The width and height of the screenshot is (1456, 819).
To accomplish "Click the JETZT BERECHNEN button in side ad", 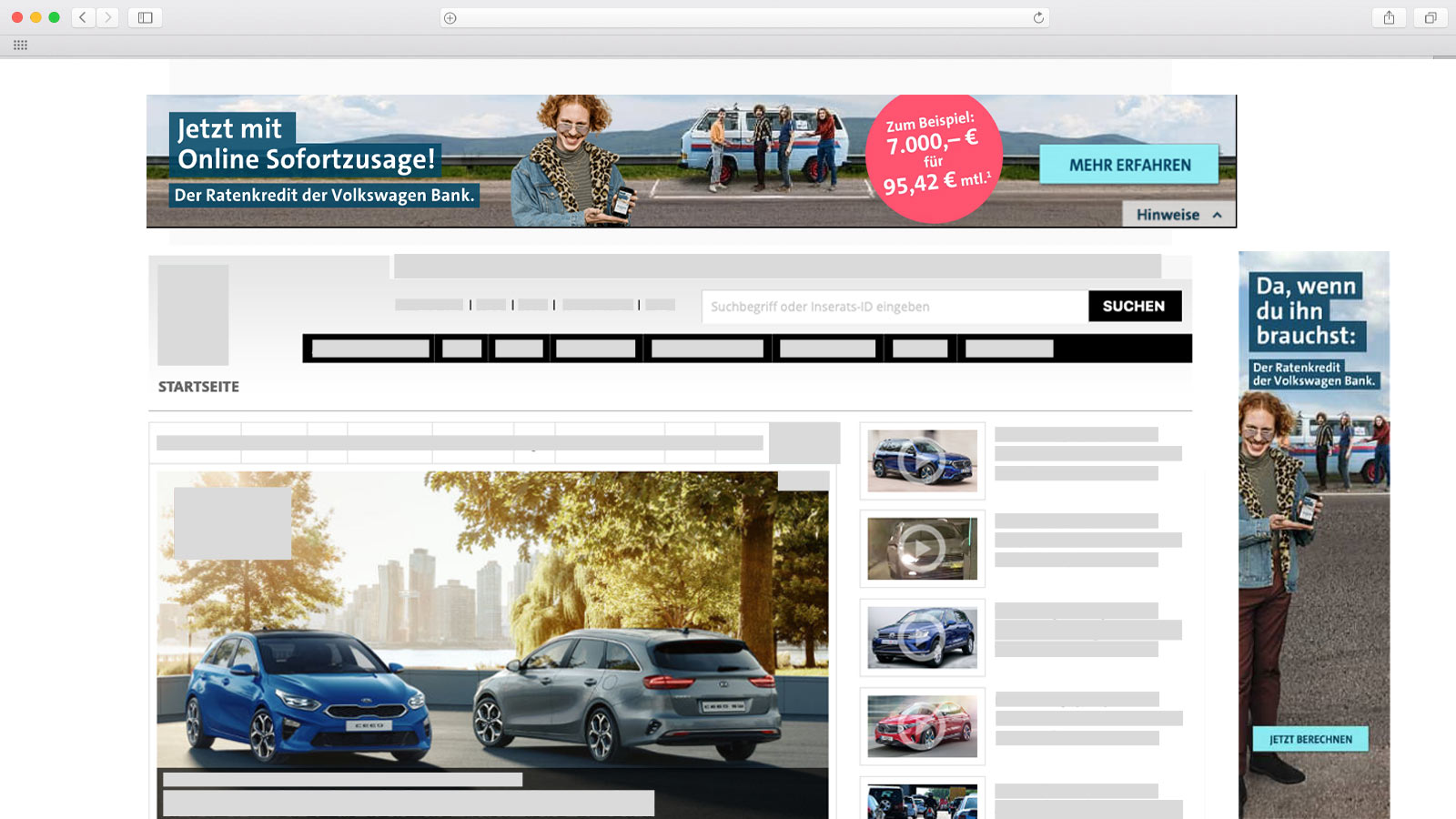I will [1310, 739].
